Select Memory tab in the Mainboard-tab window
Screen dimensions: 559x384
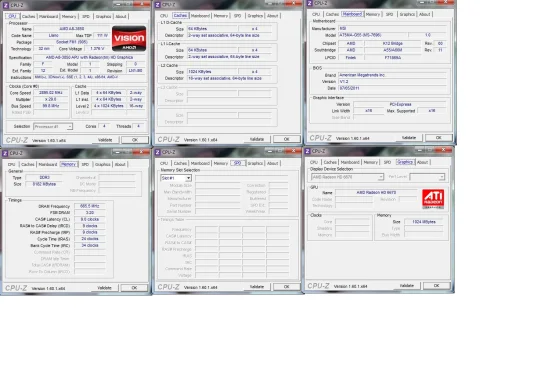coord(373,14)
